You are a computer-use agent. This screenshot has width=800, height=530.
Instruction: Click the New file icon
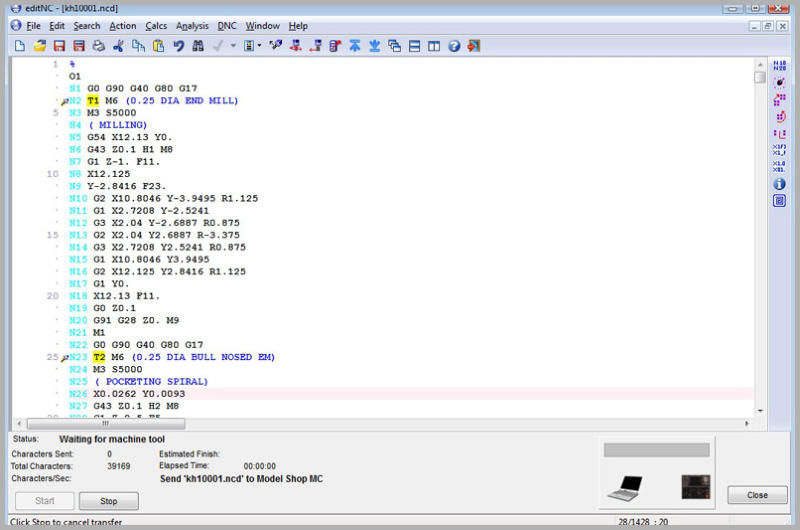[x=20, y=46]
